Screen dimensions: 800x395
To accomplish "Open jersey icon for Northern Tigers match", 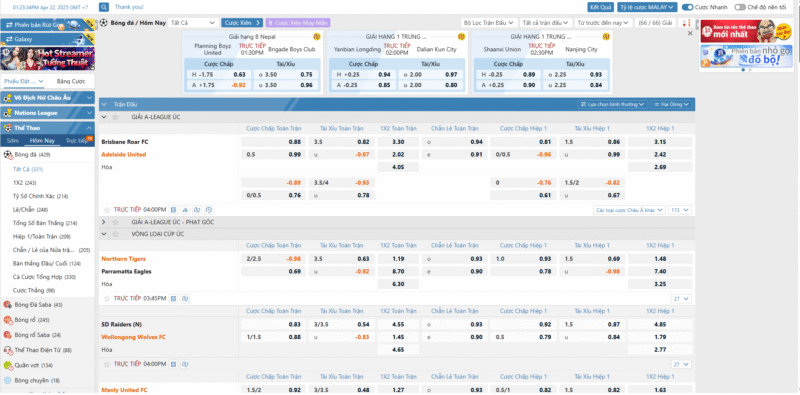I will pyautogui.click(x=185, y=299).
